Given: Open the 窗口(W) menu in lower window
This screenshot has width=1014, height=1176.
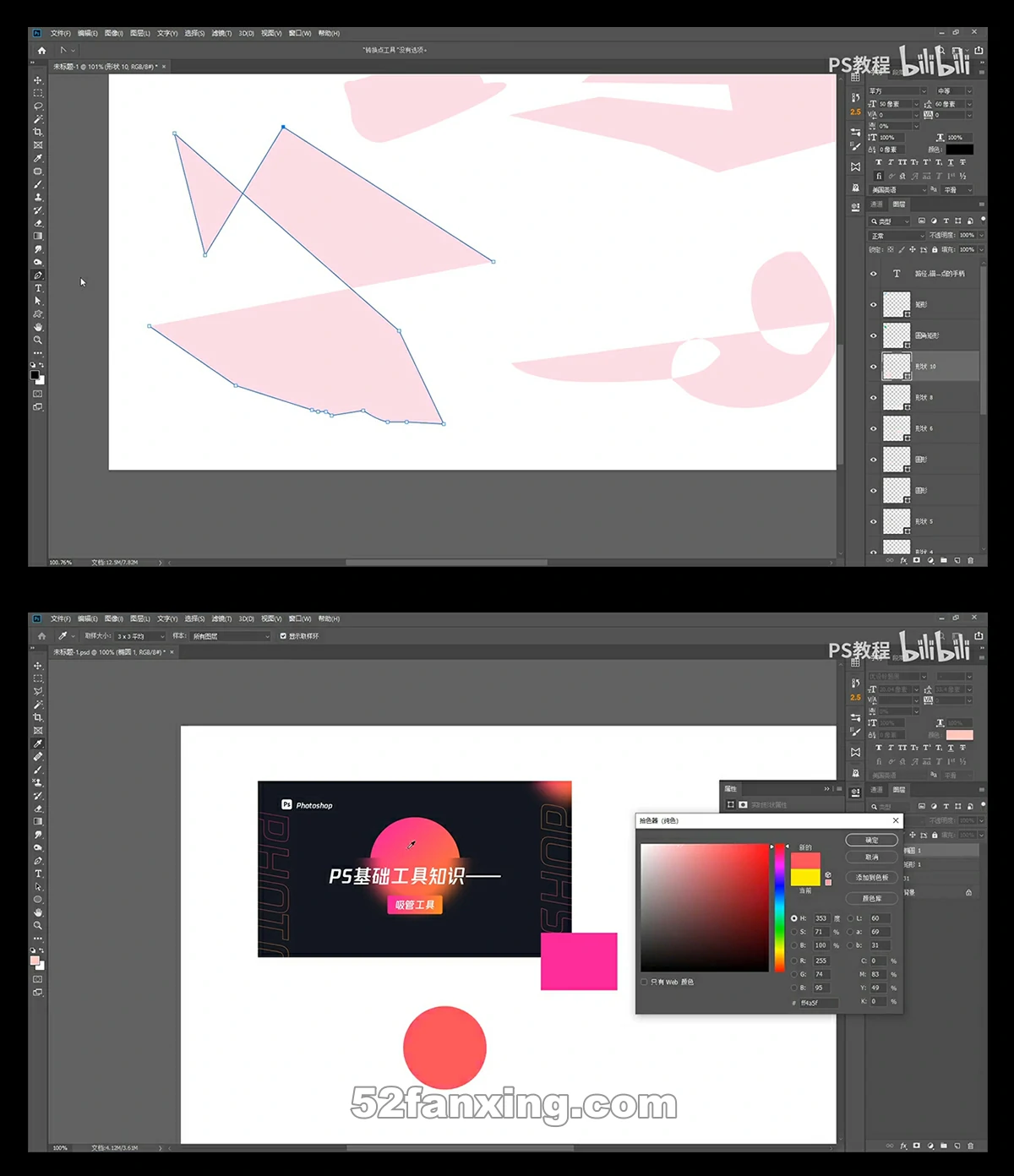Looking at the screenshot, I should tap(300, 619).
